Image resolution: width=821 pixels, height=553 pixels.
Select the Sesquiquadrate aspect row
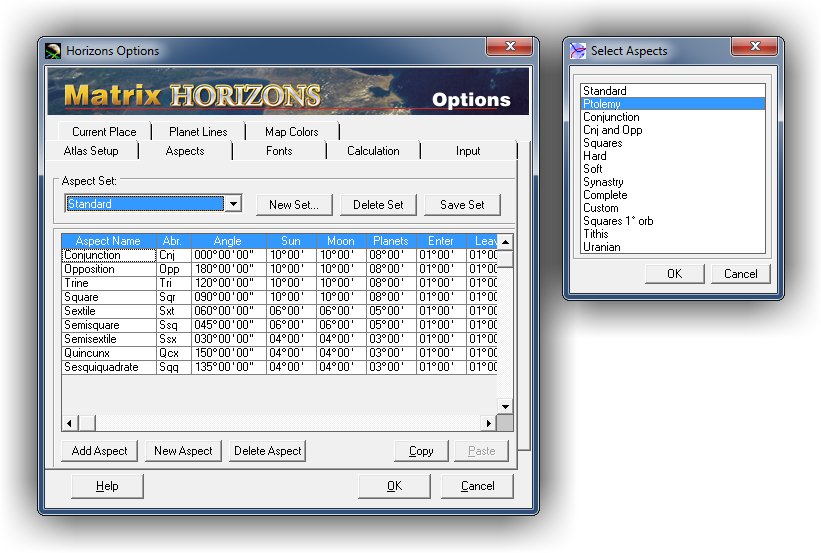pos(279,367)
